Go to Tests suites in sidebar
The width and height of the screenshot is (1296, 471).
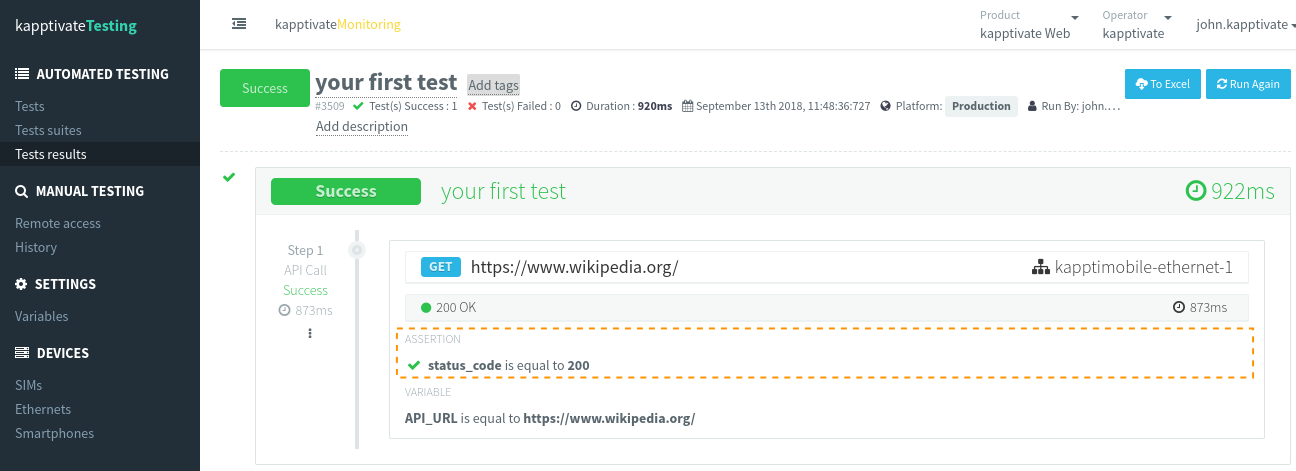49,130
